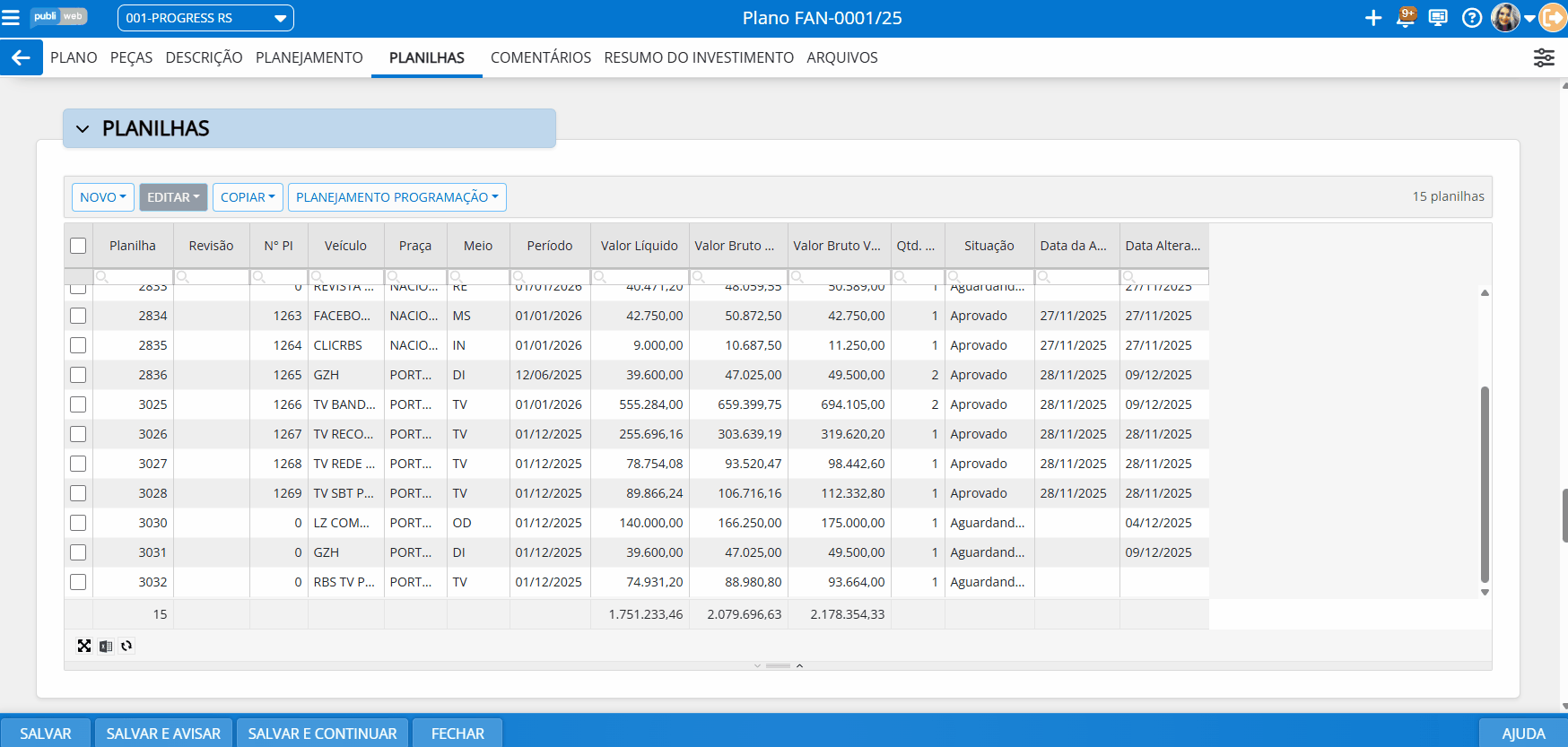This screenshot has width=1568, height=747.
Task: Toggle the select-all header checkbox
Action: click(78, 246)
